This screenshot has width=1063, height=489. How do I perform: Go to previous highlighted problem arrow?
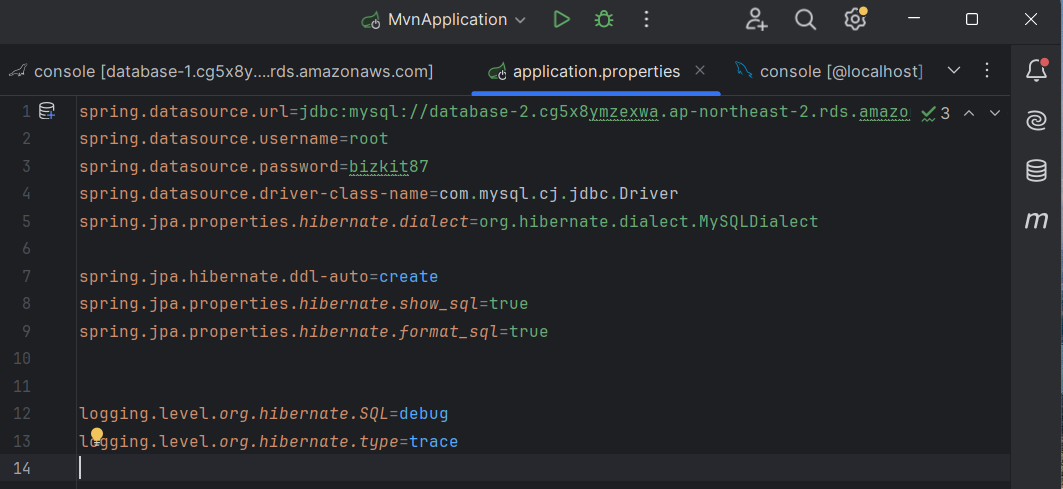(x=969, y=113)
